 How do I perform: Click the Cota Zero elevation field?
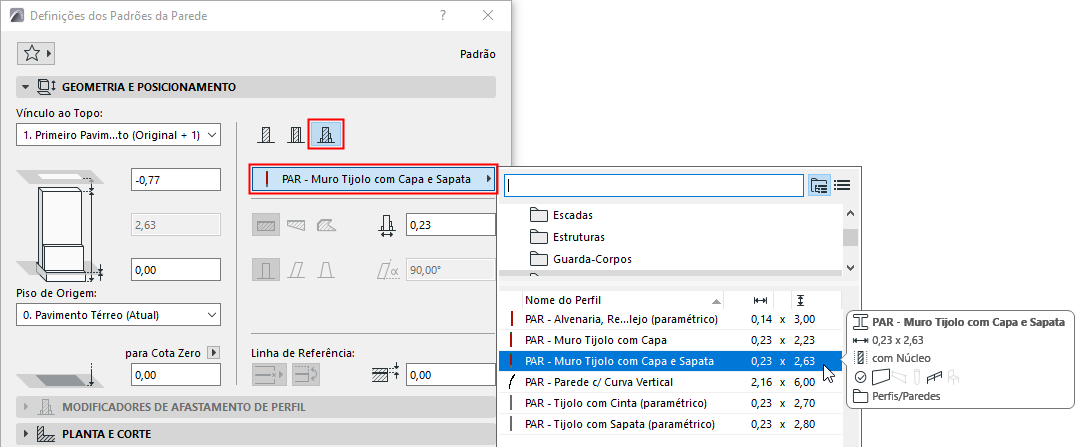[x=176, y=375]
